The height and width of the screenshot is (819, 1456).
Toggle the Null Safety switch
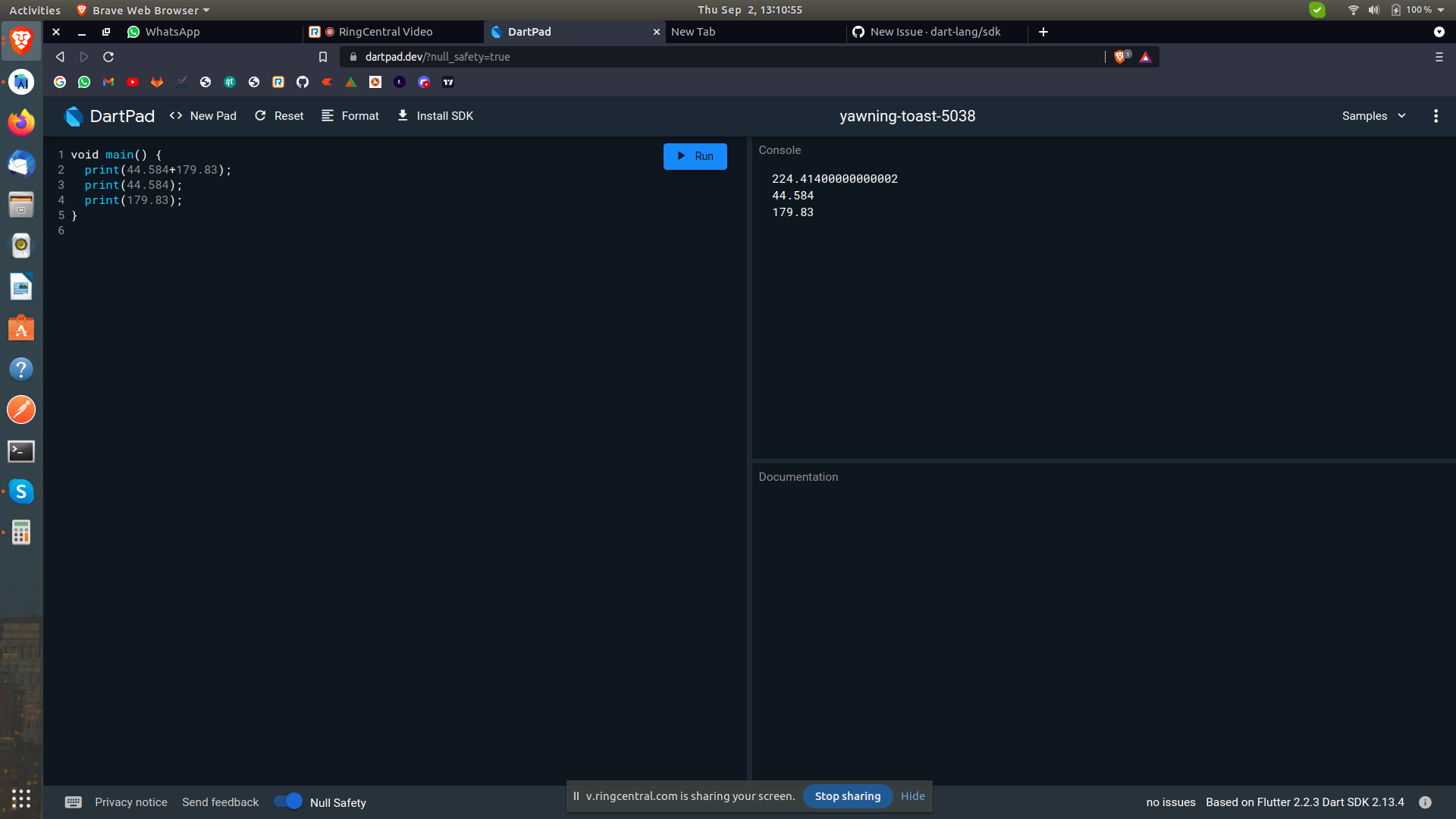(288, 802)
